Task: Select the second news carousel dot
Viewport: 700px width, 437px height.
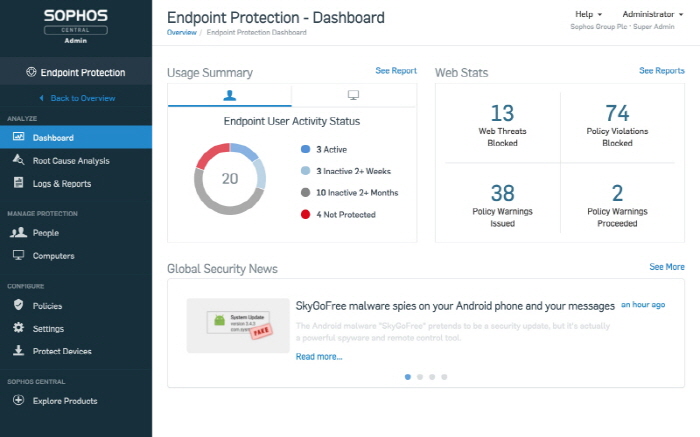Action: coord(420,377)
